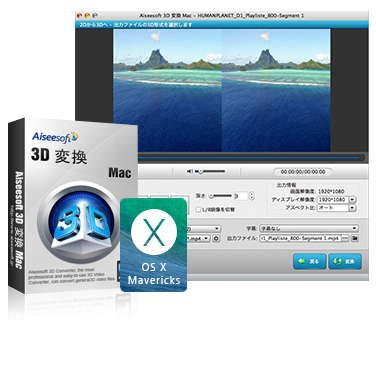Click the yellow minimize window button
Screen dimensions: 376x365
87,15
